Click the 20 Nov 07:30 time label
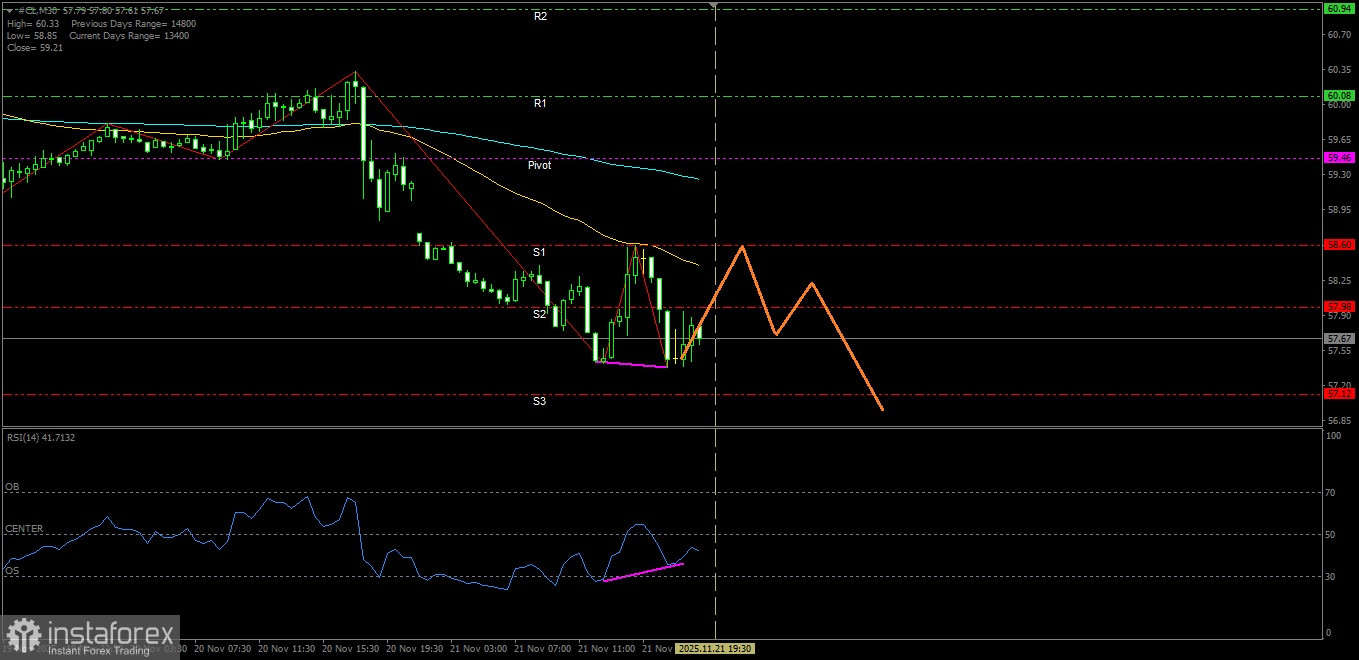This screenshot has width=1359, height=660. click(223, 648)
